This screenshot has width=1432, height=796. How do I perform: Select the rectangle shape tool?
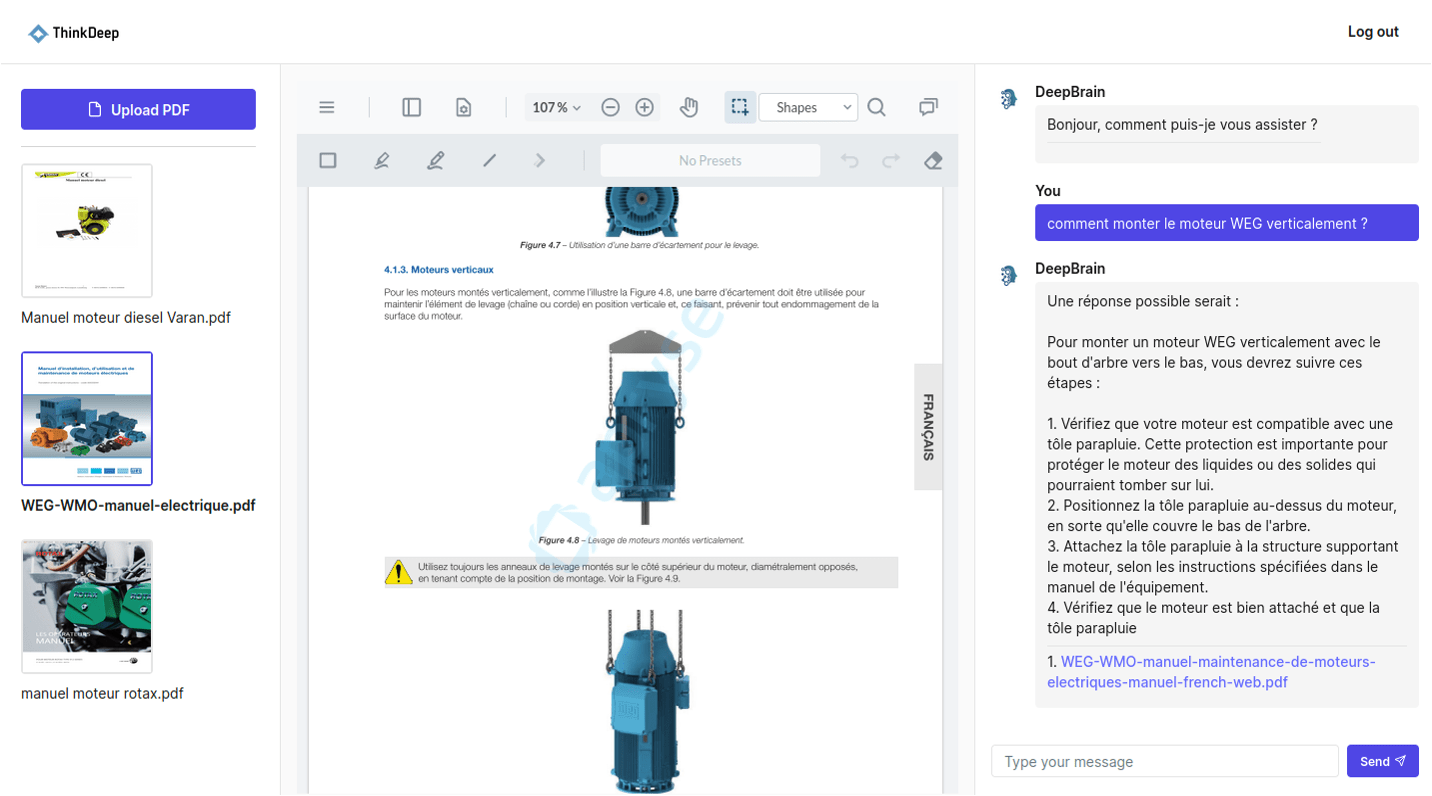328,161
